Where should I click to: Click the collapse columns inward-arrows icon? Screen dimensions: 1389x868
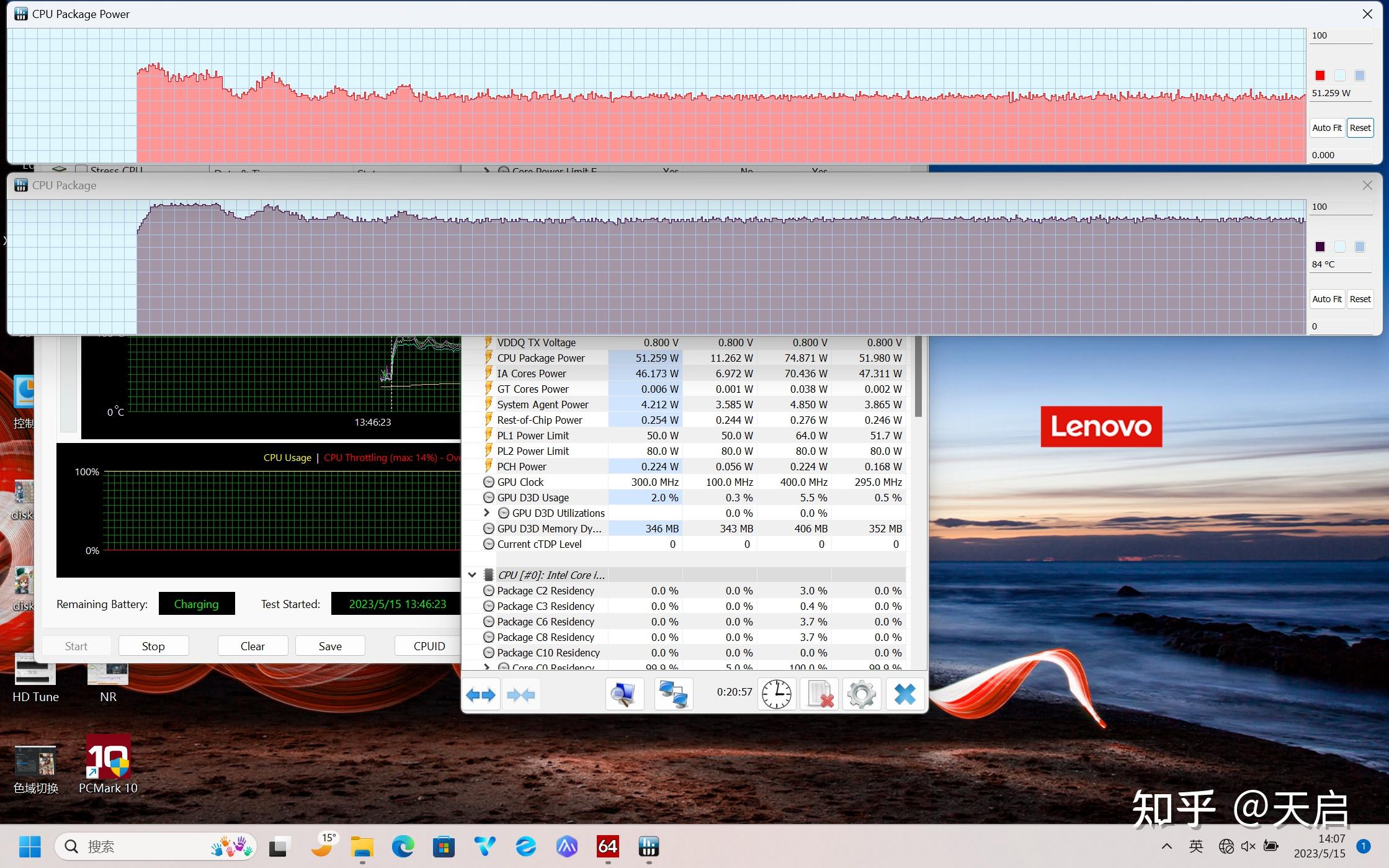pyautogui.click(x=520, y=694)
